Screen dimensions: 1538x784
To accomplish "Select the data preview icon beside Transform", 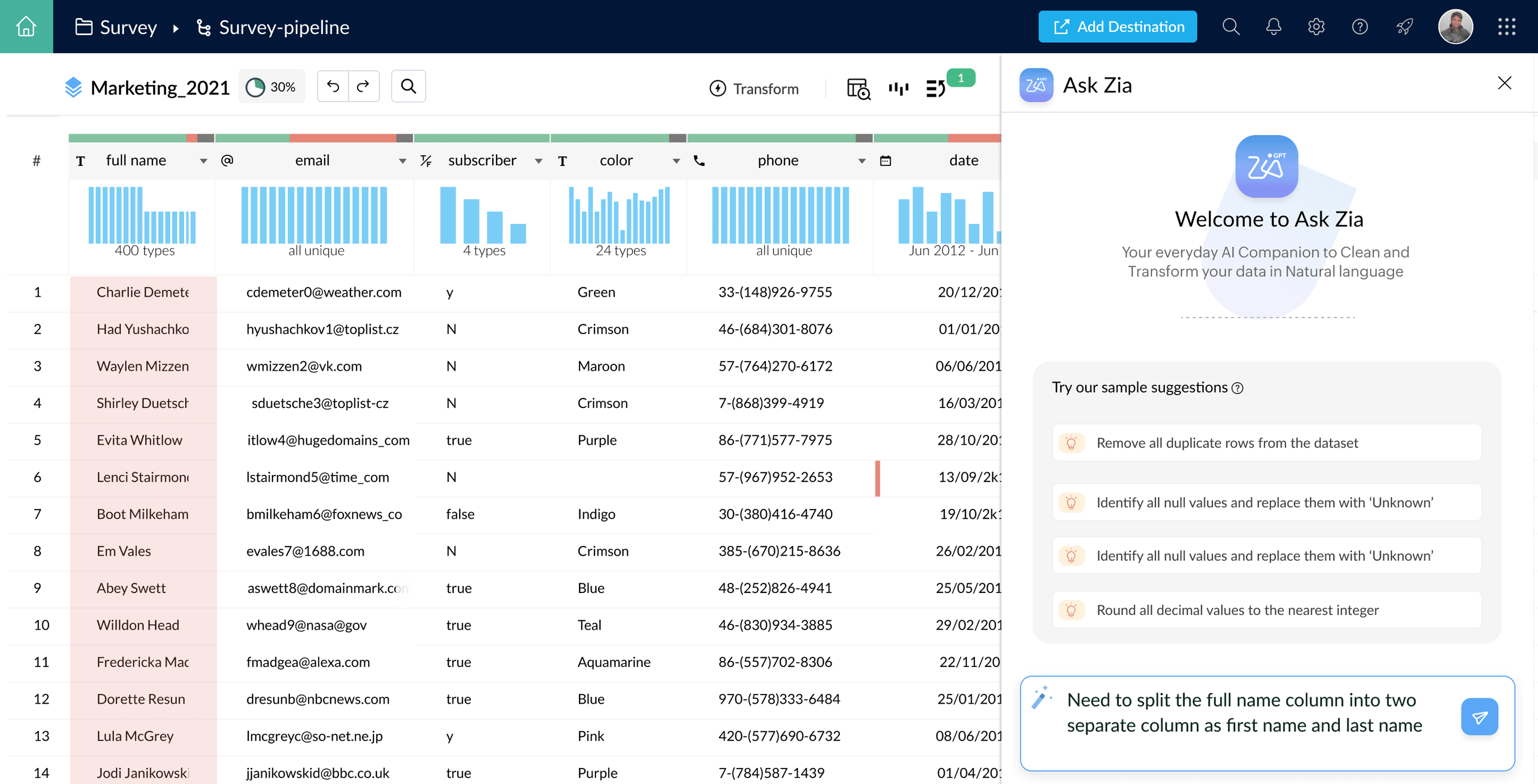I will [x=858, y=88].
